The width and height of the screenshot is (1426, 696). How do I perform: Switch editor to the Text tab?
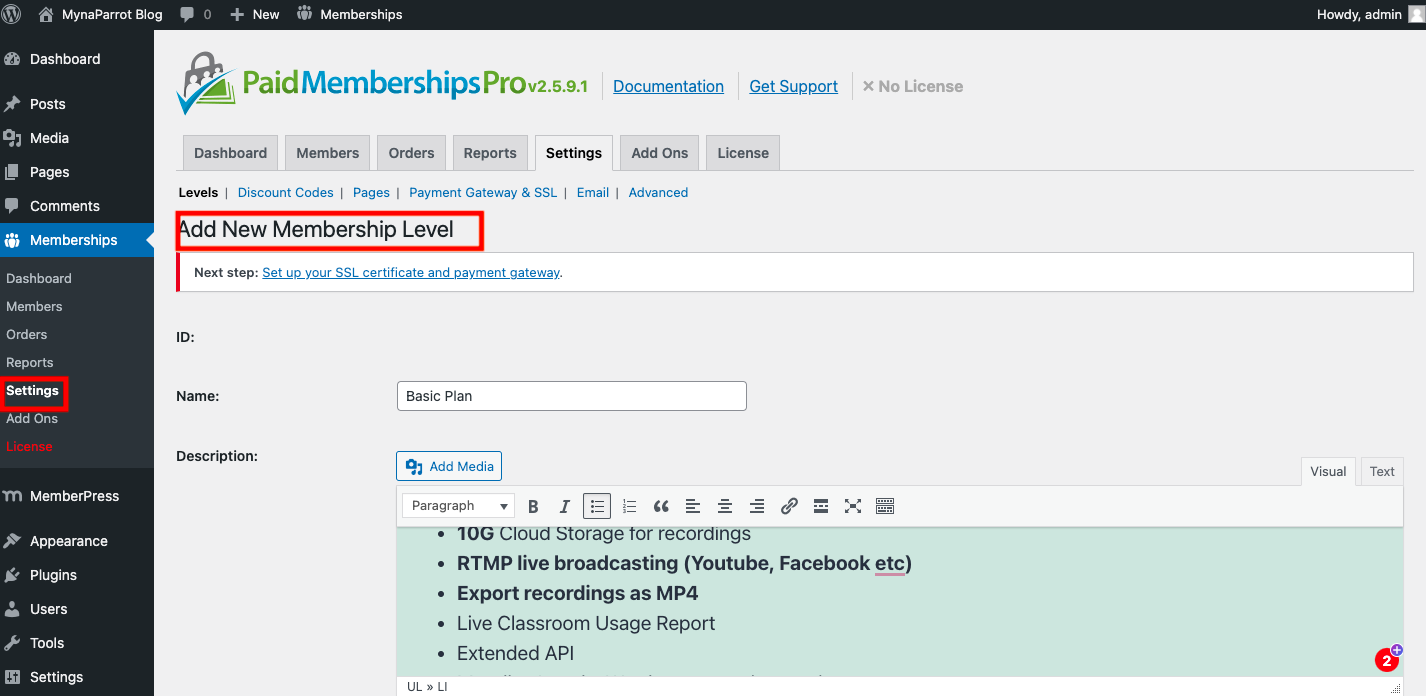coord(1382,472)
